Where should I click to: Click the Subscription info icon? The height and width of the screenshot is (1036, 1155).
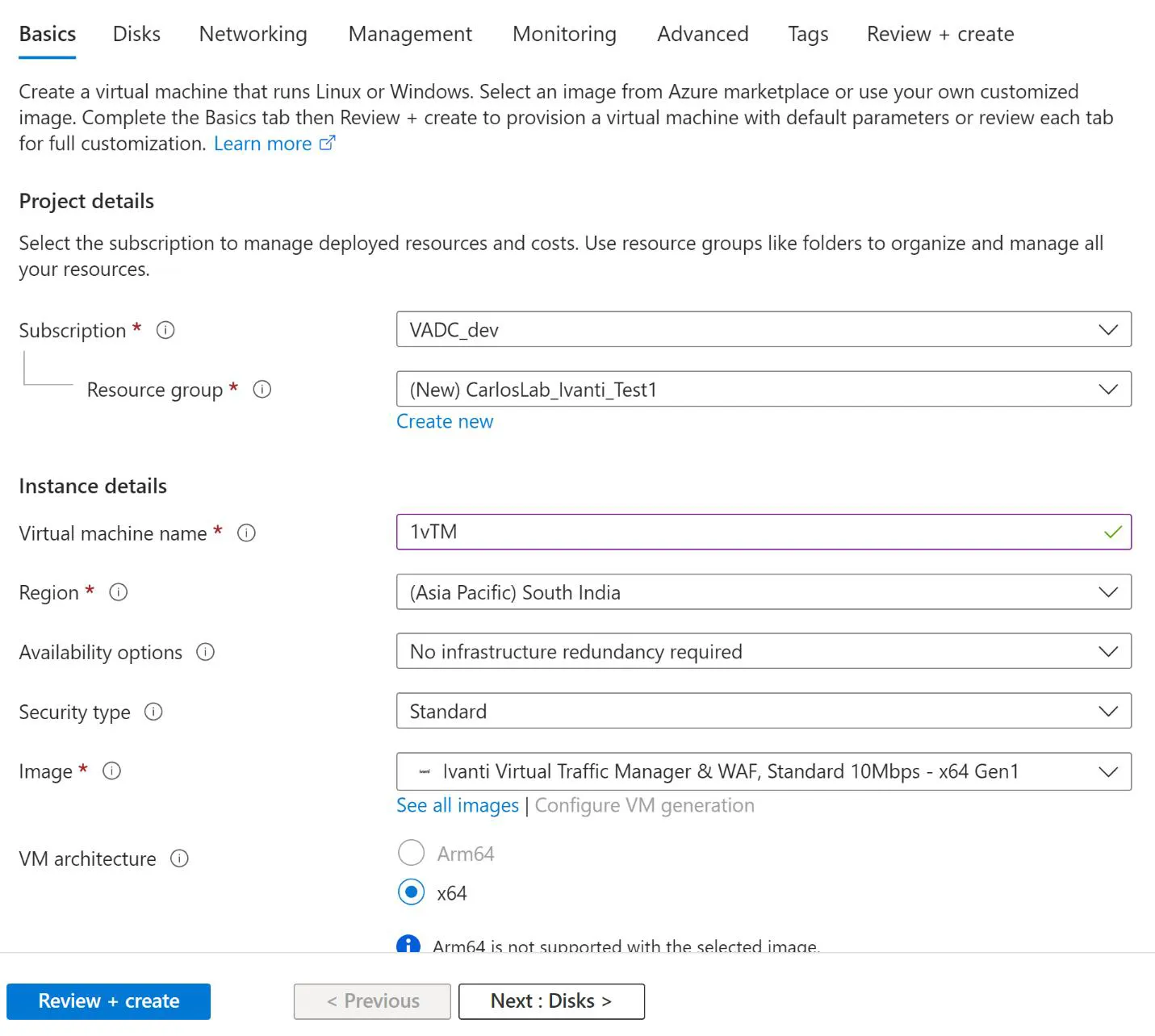[165, 330]
